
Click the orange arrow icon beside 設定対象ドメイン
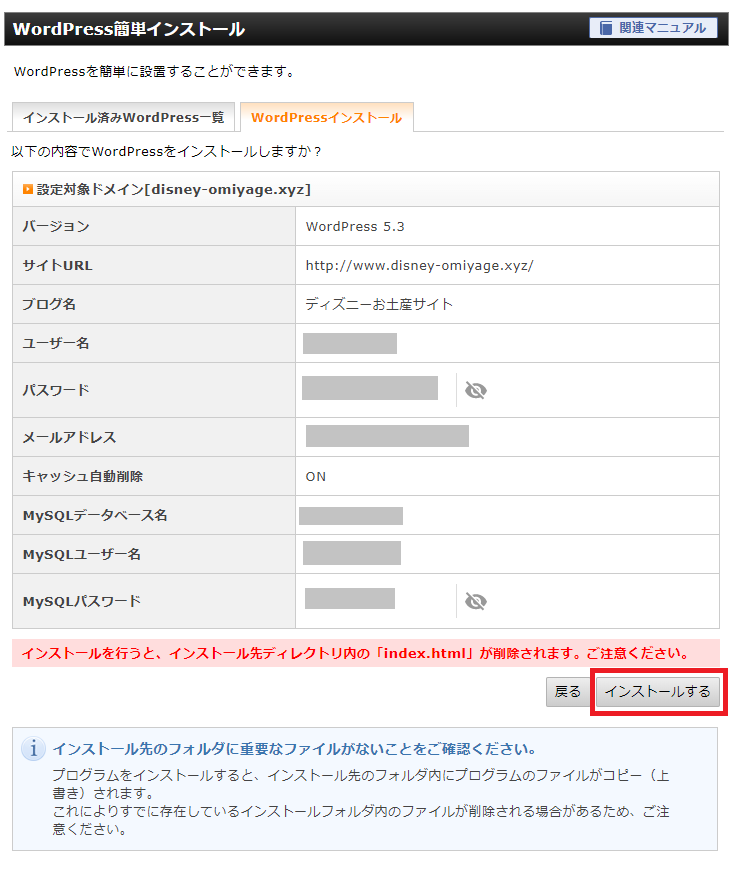pos(27,190)
